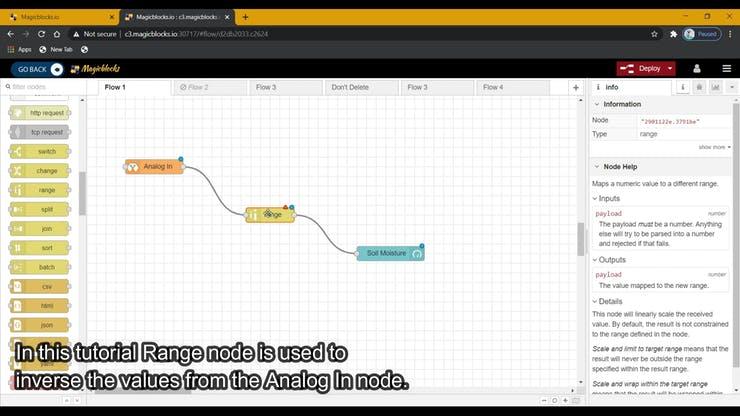Click the http request palette node
This screenshot has width=740, height=416.
click(40, 113)
